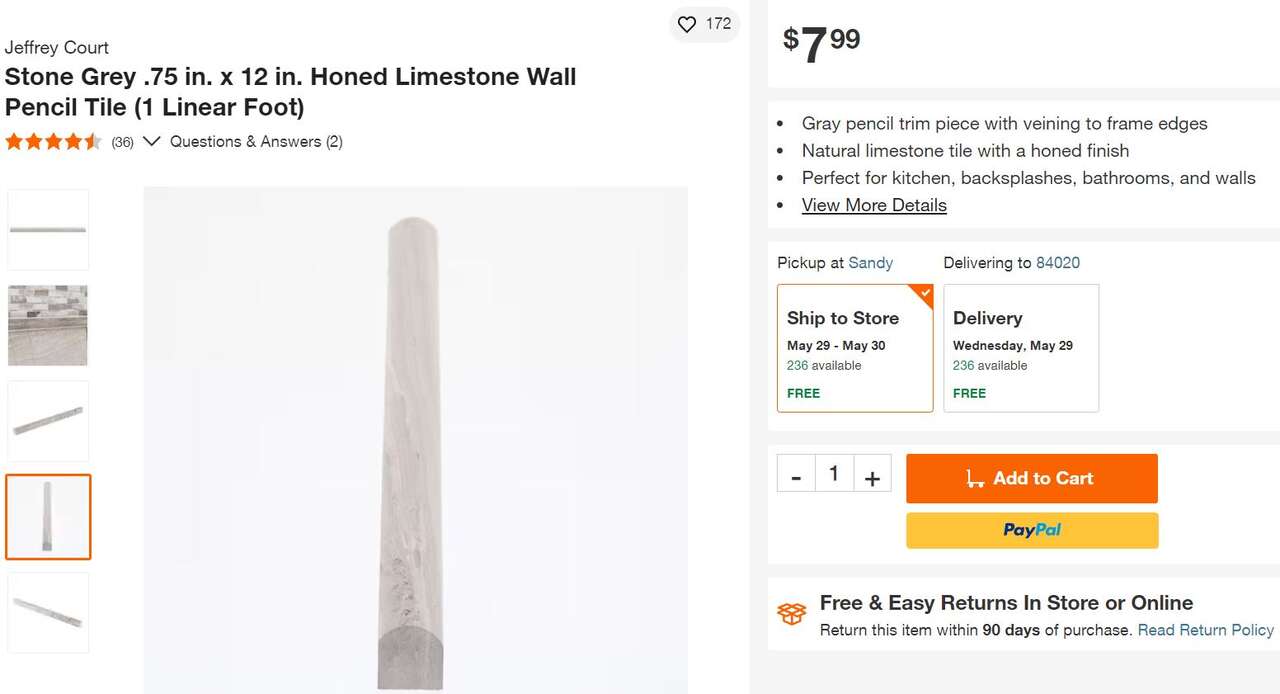Screen dimensions: 1280x694
Task: Pay using the PayPal button
Action: coord(1031,530)
